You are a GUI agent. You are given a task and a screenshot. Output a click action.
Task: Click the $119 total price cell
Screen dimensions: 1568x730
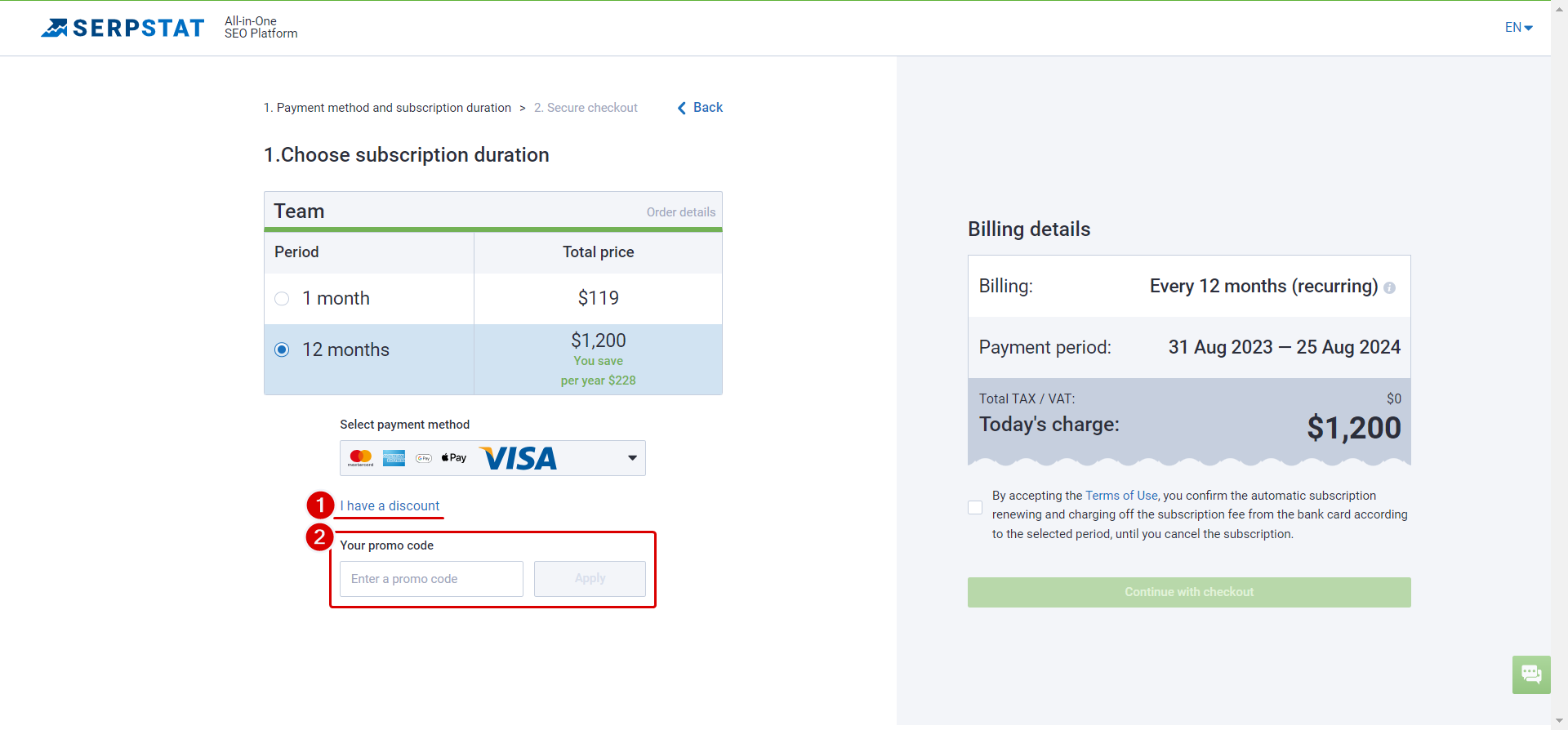point(599,299)
